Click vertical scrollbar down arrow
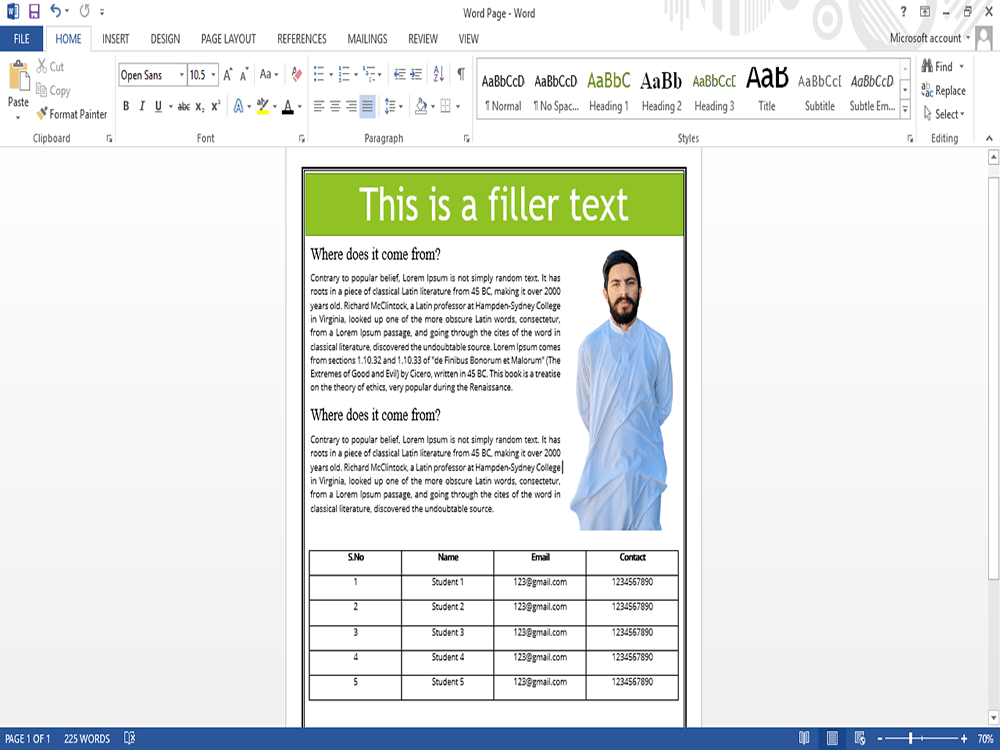 pos(993,718)
